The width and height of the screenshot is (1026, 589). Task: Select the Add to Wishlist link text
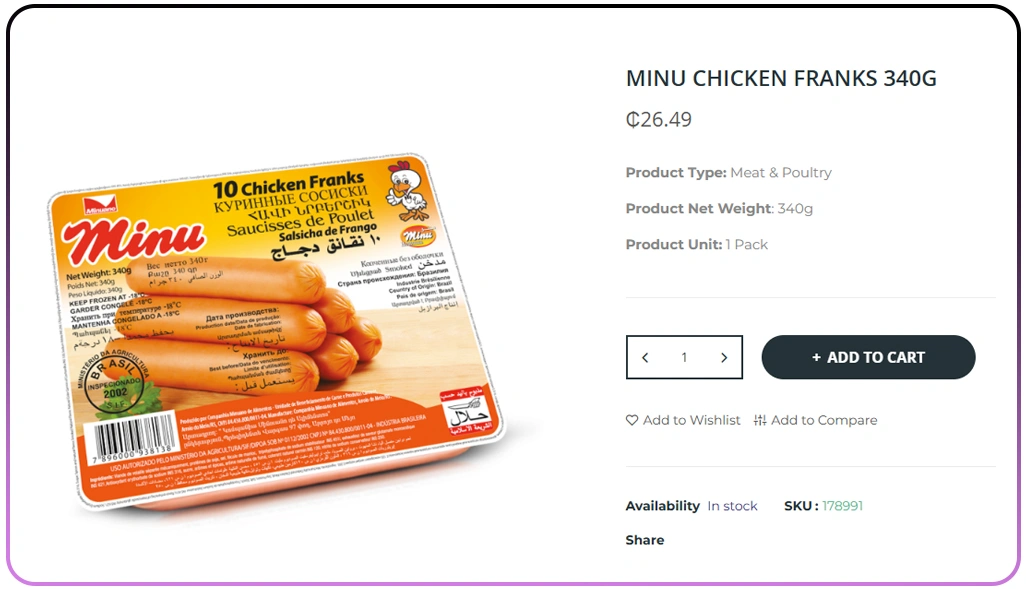[x=691, y=420]
